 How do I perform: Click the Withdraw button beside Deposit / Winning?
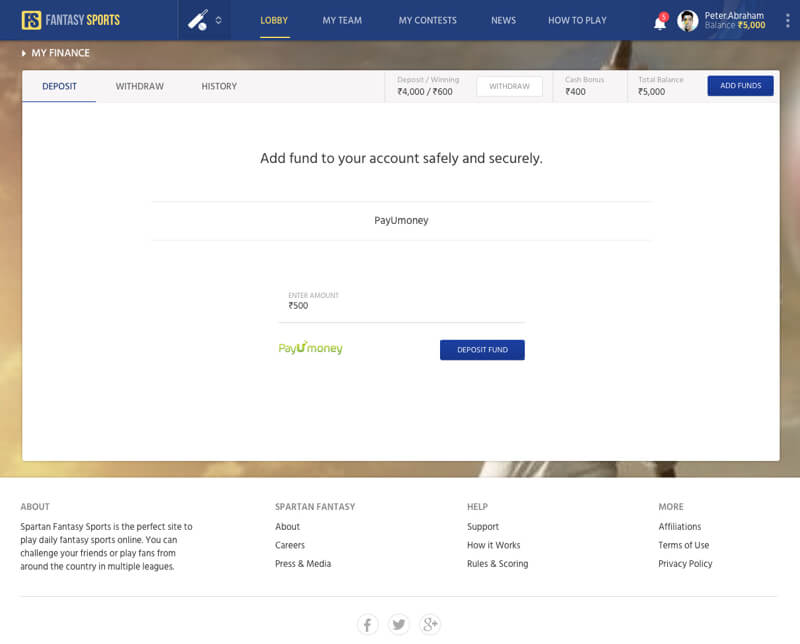click(509, 86)
